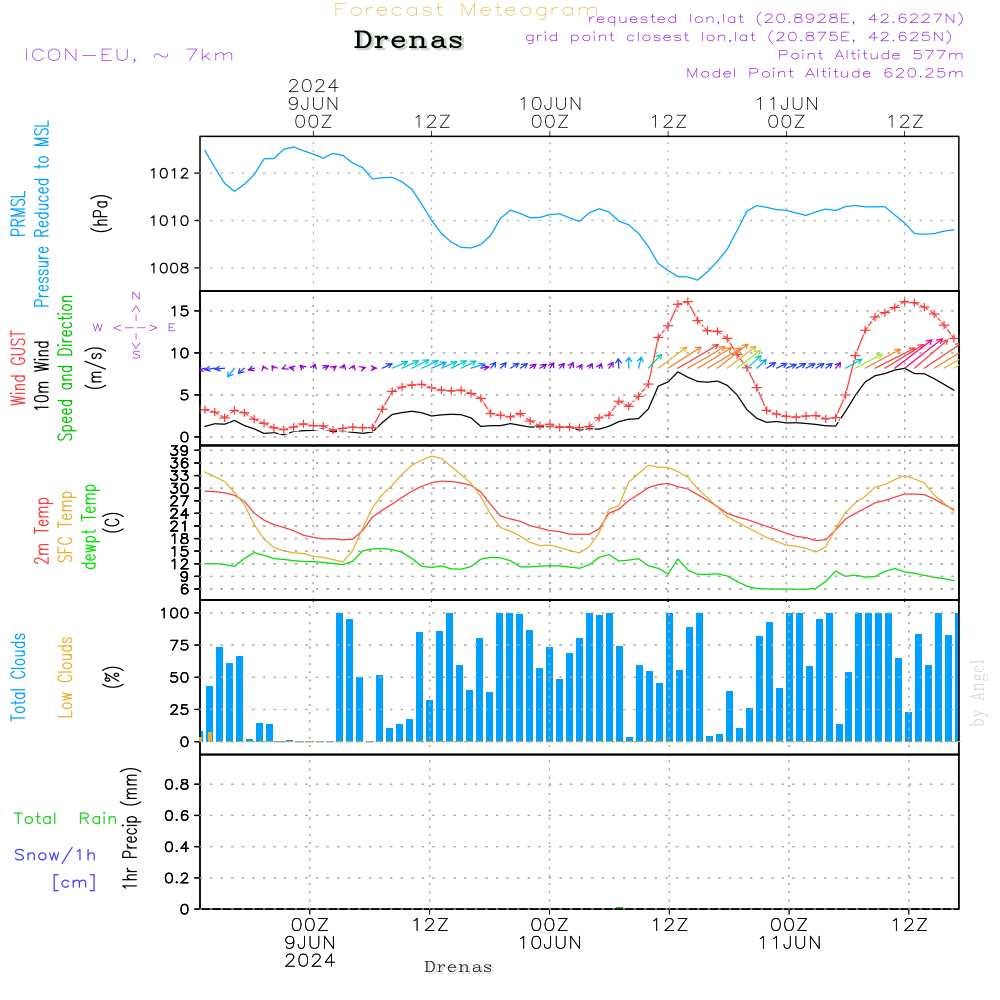Viewport: 1000px width, 1000px height.
Task: Click the "Model Point Altitude 620.25m" text
Action: point(825,73)
